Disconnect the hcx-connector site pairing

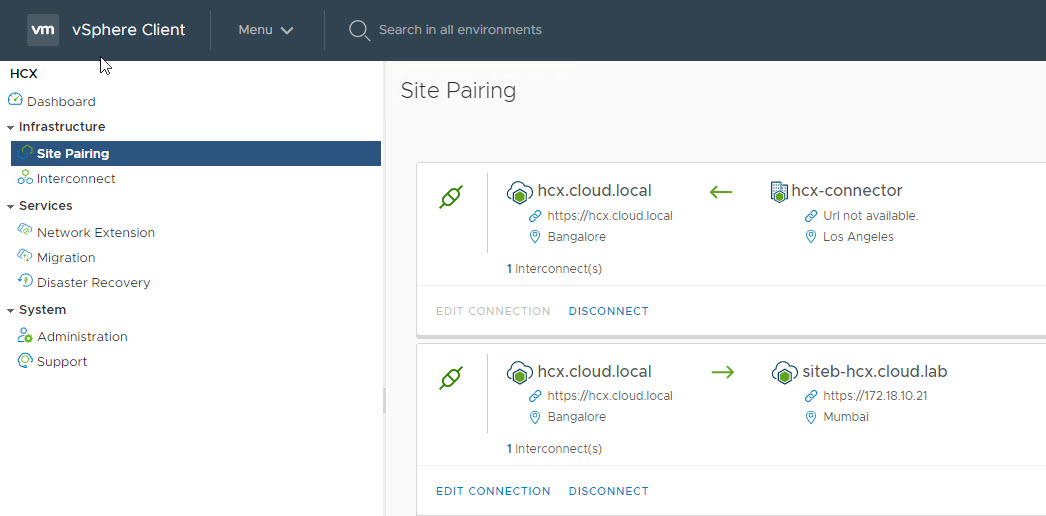pyautogui.click(x=608, y=311)
